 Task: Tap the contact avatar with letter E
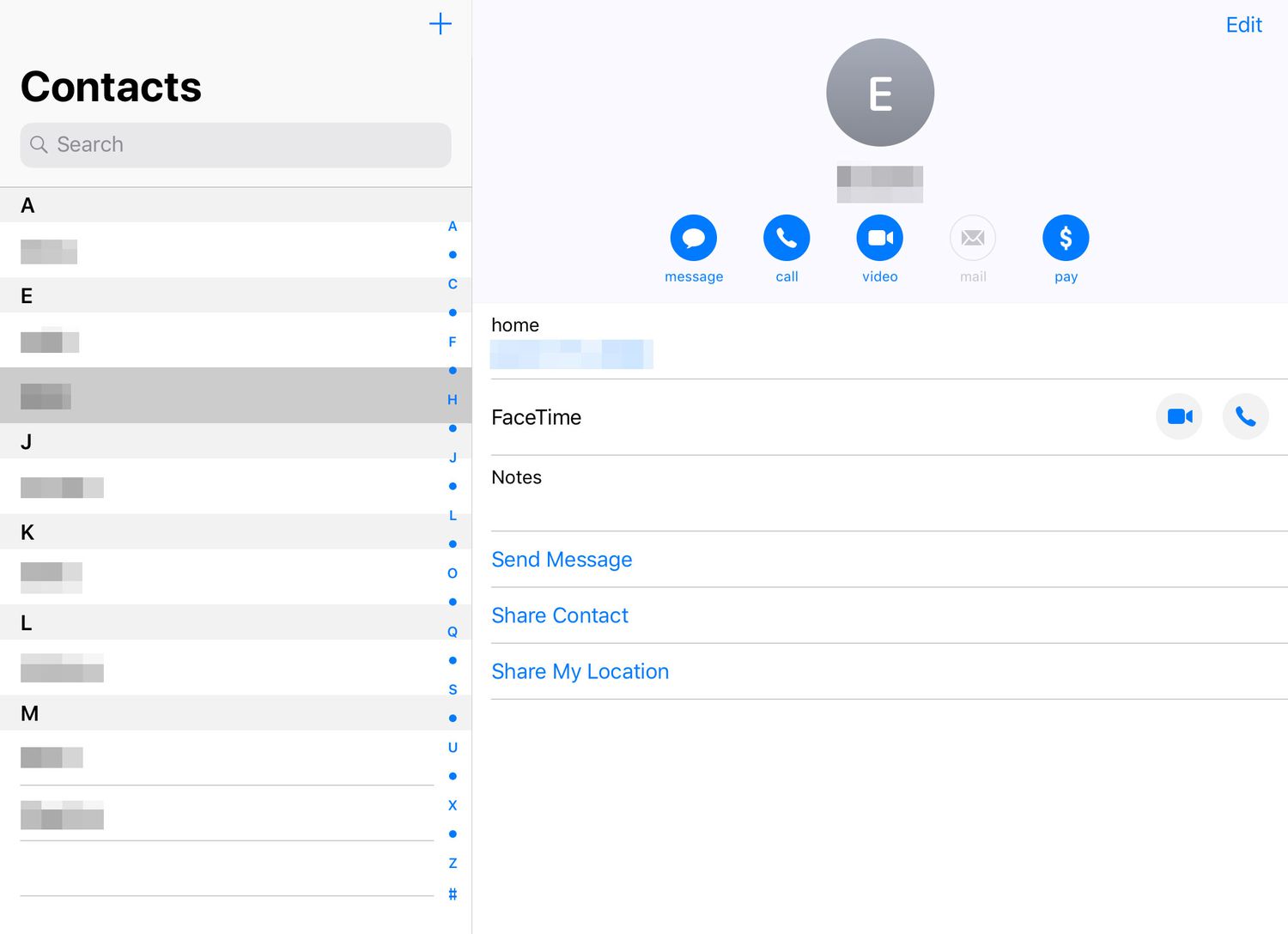[x=880, y=93]
